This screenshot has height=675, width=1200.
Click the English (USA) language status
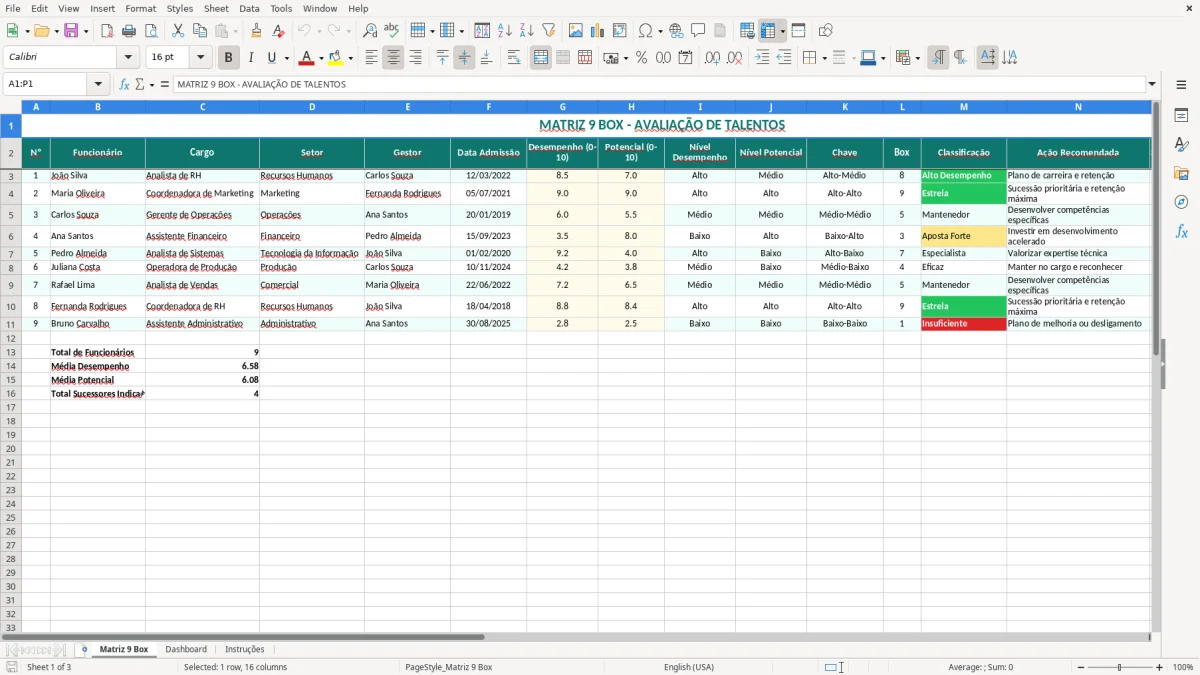click(689, 667)
